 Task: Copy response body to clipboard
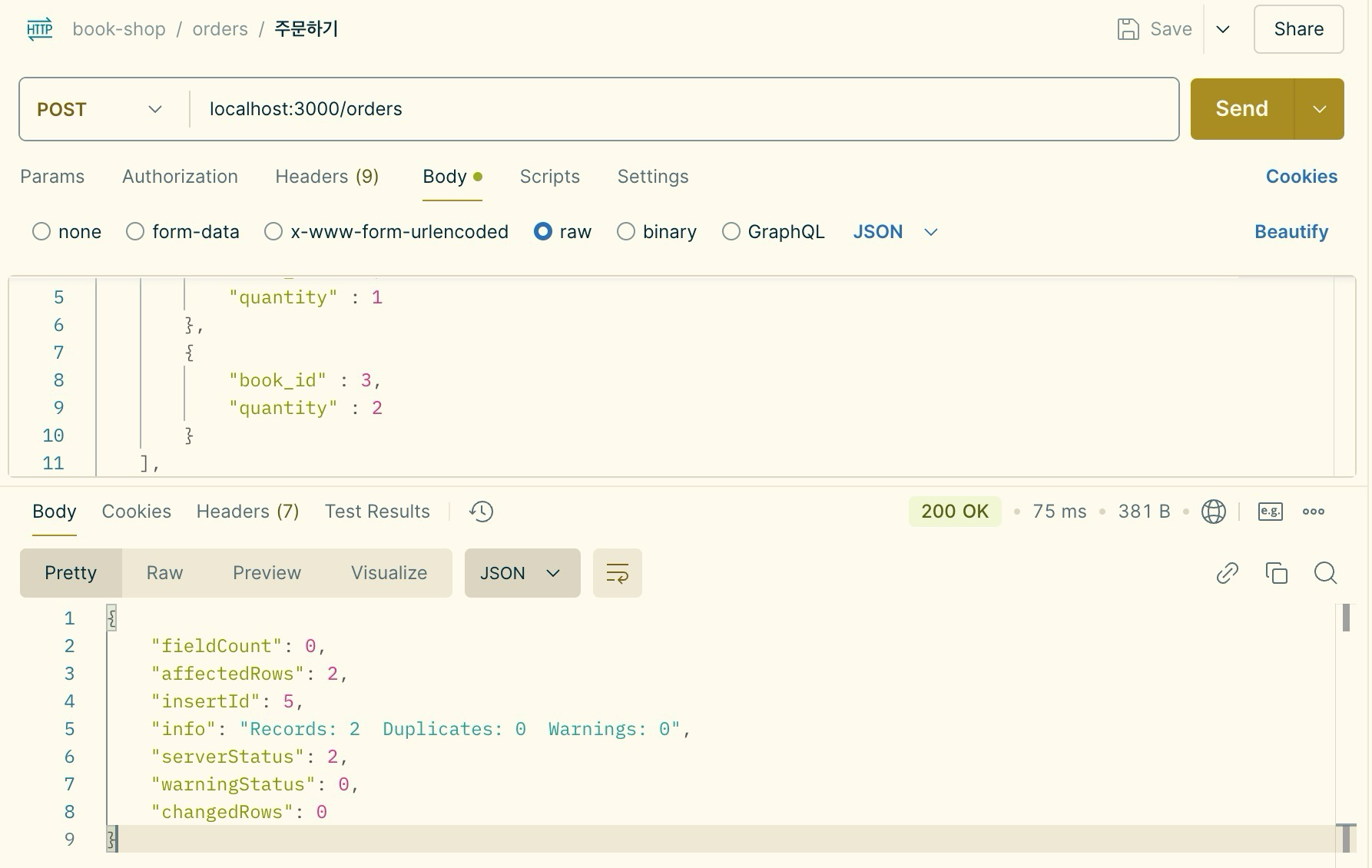[x=1277, y=573]
